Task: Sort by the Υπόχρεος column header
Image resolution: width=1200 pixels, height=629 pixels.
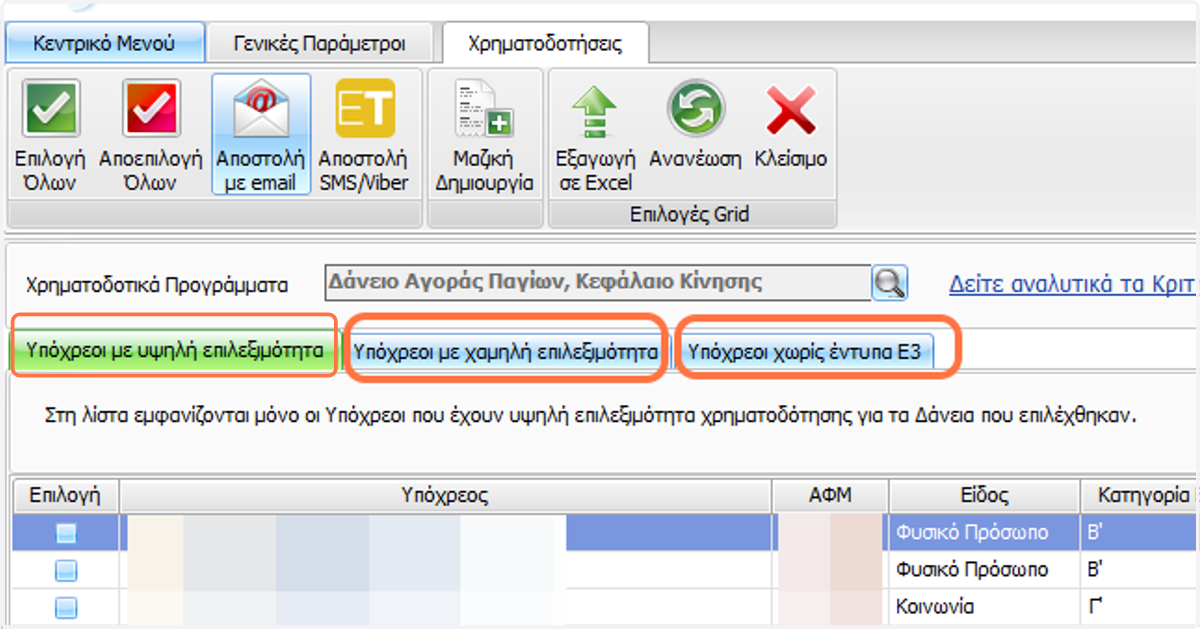Action: click(x=445, y=495)
